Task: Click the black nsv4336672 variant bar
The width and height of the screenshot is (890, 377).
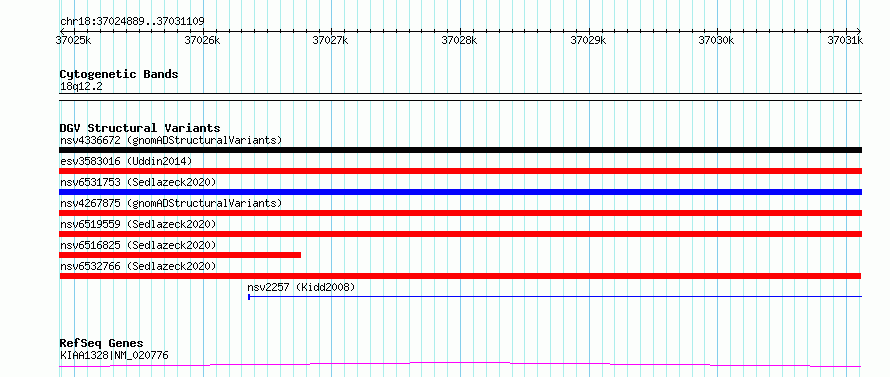Action: (x=460, y=150)
